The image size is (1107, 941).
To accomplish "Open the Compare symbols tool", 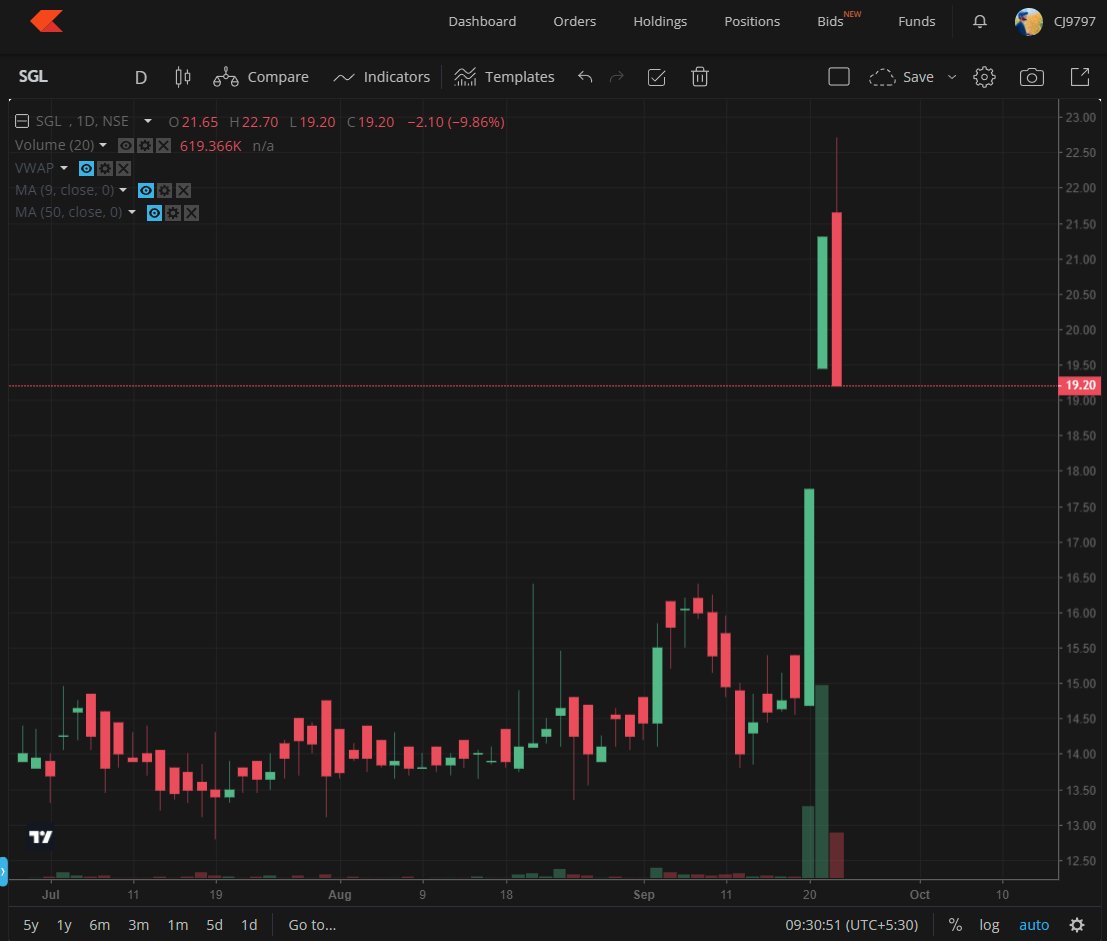I will click(x=261, y=76).
